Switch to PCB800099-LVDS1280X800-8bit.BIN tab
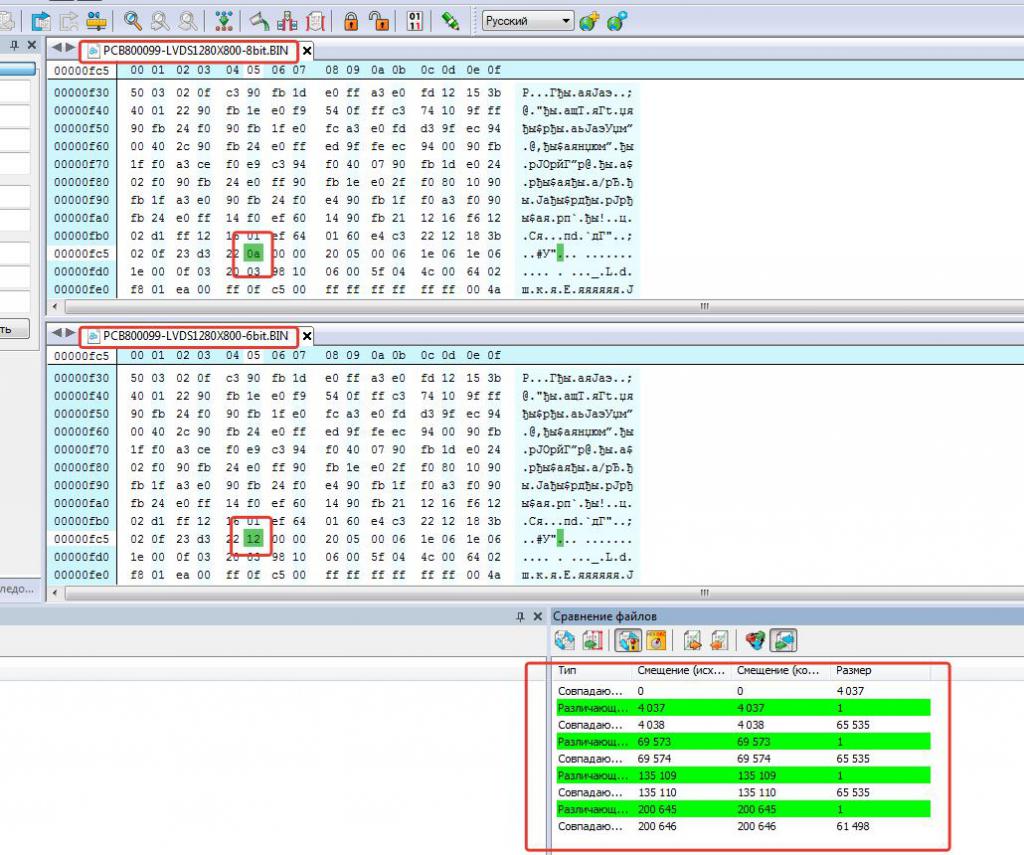The width and height of the screenshot is (1024, 855). click(x=192, y=50)
